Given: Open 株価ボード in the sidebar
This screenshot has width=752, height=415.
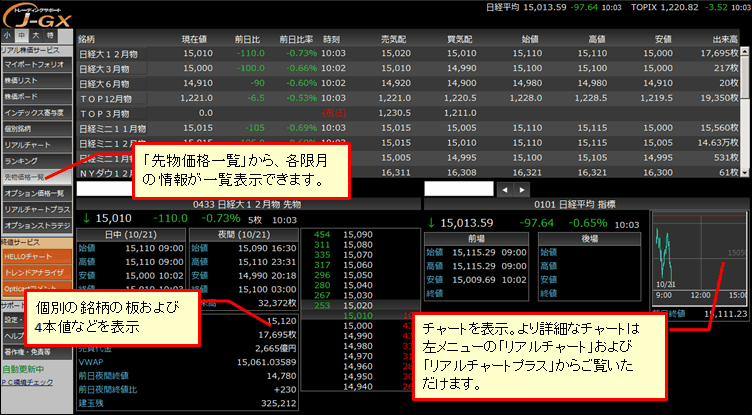Looking at the screenshot, I should pyautogui.click(x=36, y=96).
